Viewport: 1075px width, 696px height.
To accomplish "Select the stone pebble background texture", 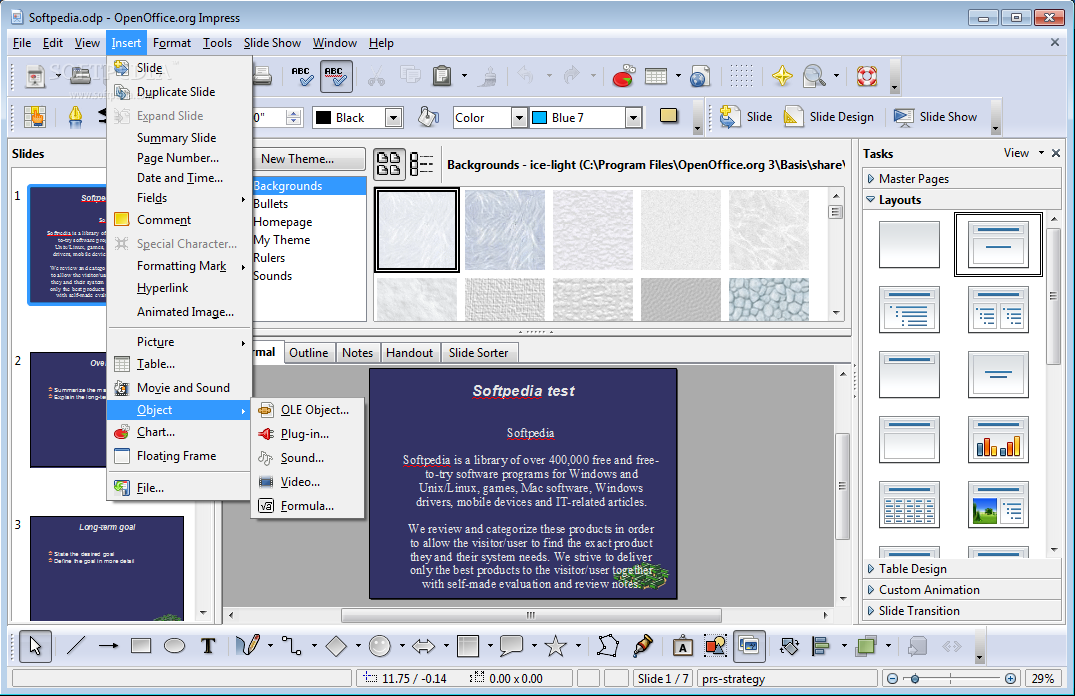I will 769,300.
